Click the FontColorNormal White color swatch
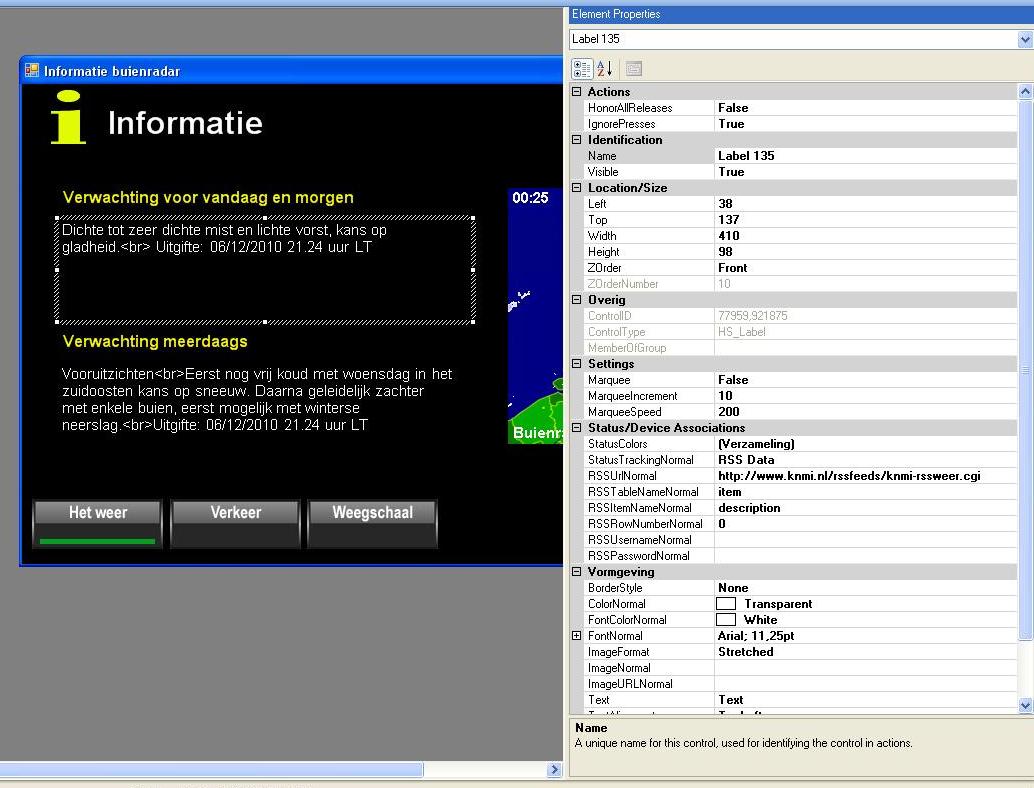1034x788 pixels. (726, 620)
